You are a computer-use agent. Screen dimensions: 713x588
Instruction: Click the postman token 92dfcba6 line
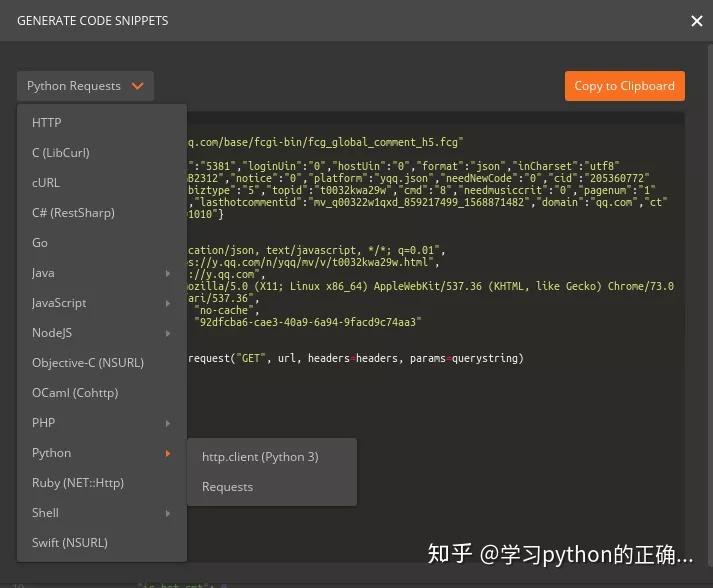[308, 322]
